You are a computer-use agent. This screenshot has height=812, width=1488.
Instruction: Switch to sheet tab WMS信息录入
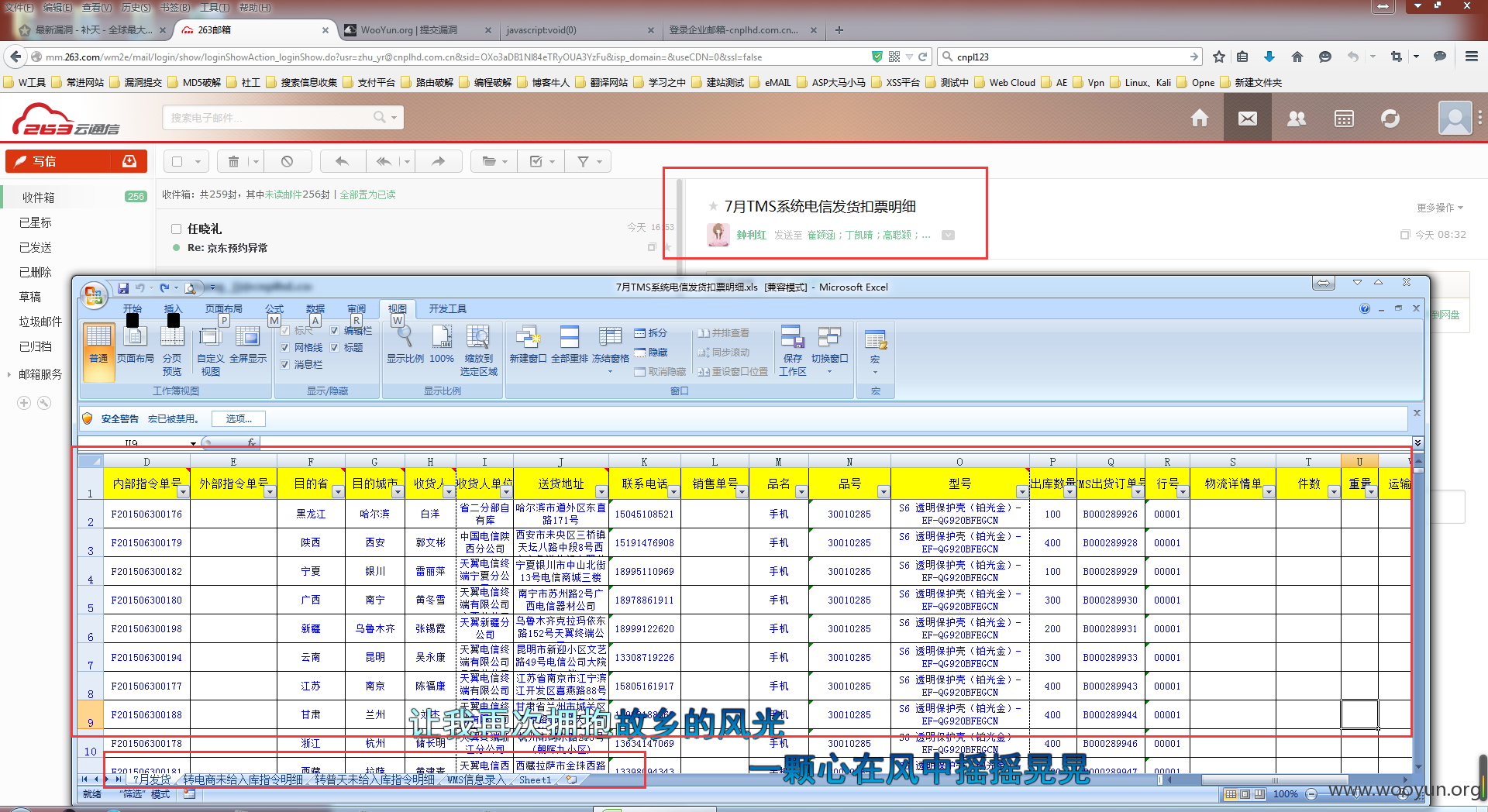tap(476, 779)
